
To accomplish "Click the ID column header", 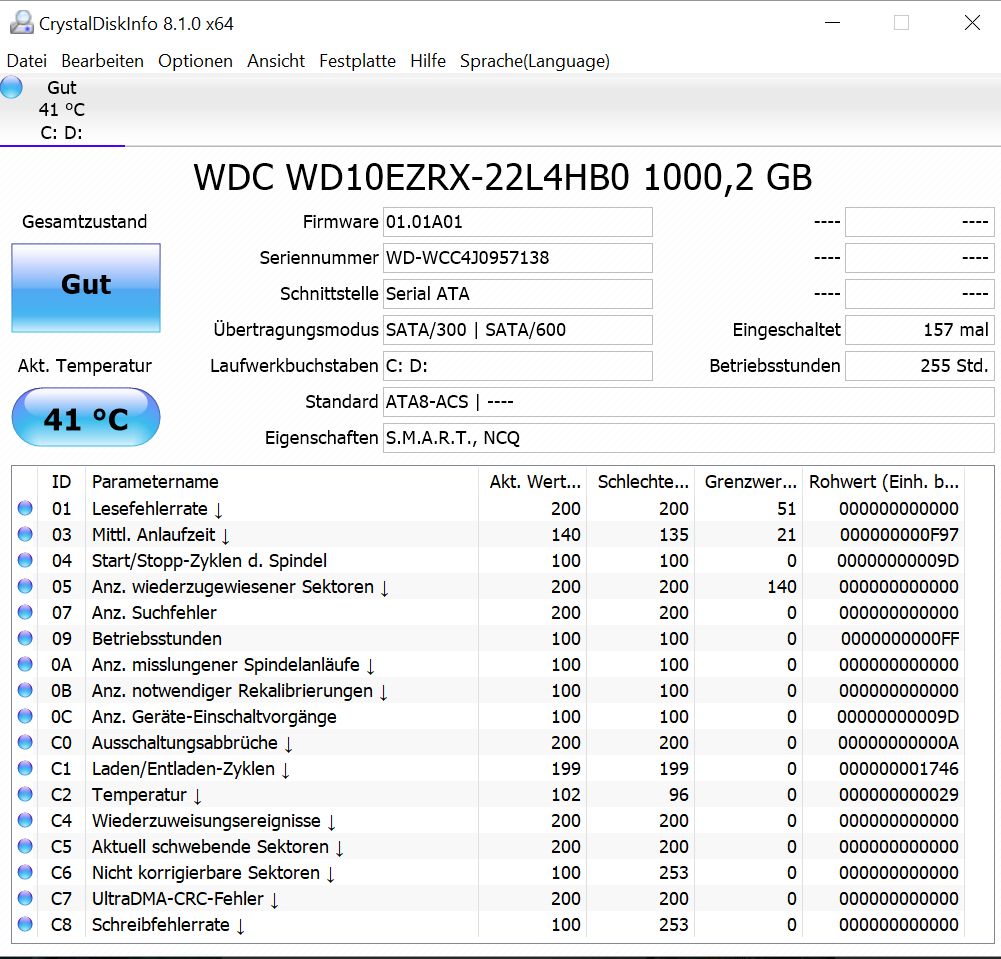I will pyautogui.click(x=61, y=482).
